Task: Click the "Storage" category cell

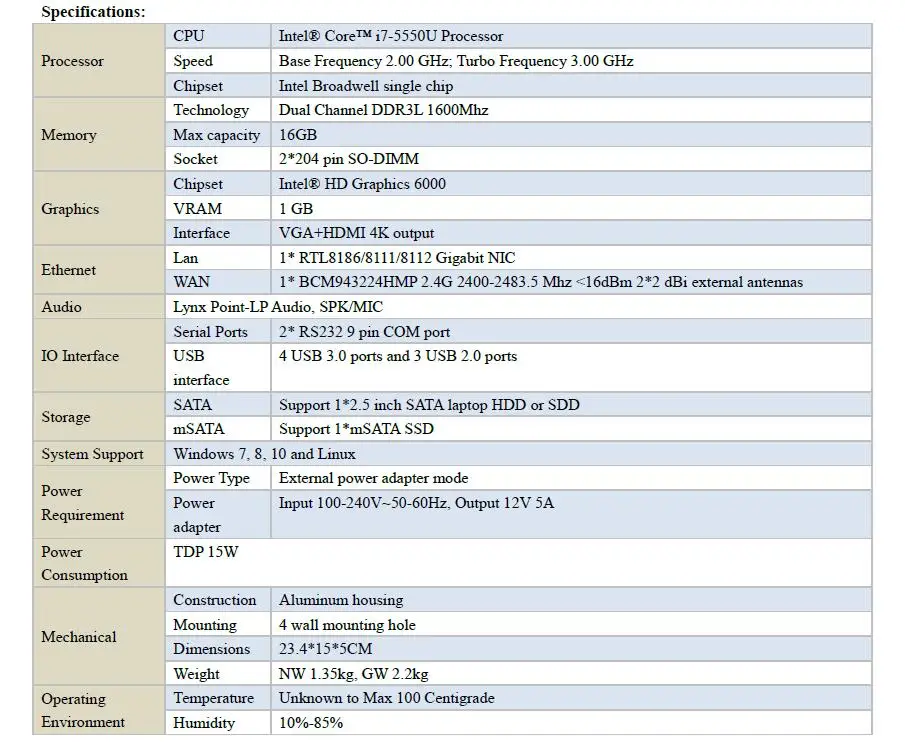Action: coord(99,417)
